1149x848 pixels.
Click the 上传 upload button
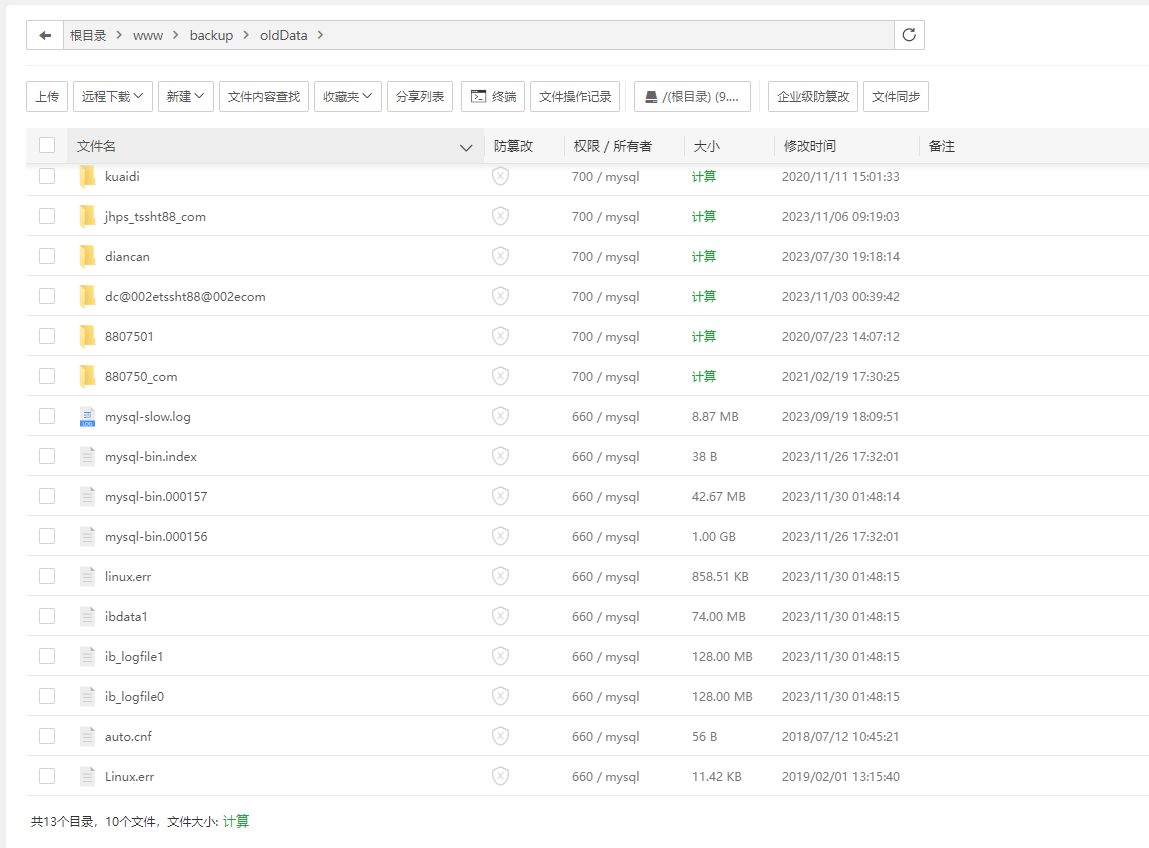(47, 97)
